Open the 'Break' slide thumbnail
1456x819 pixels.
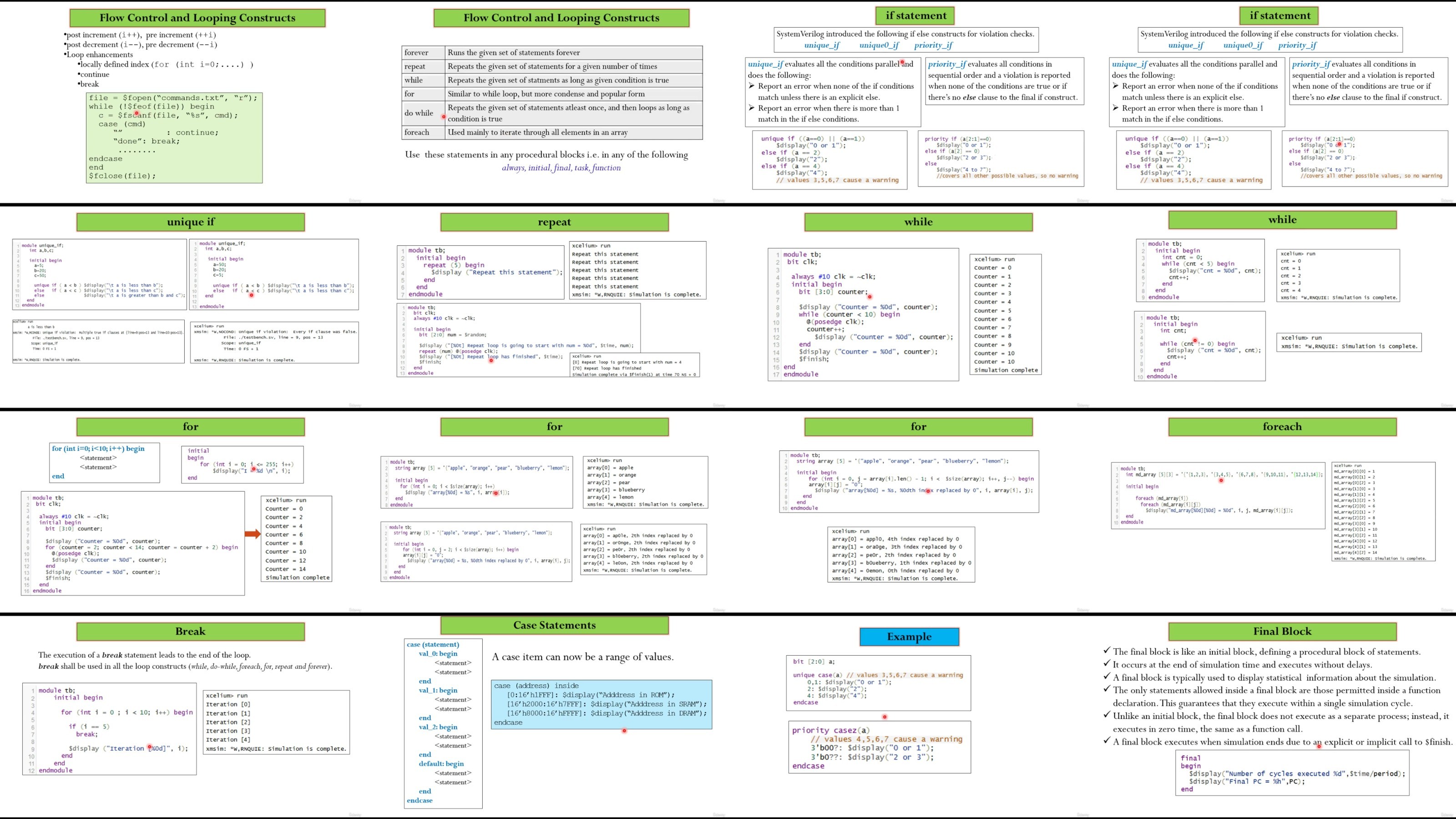click(182, 716)
